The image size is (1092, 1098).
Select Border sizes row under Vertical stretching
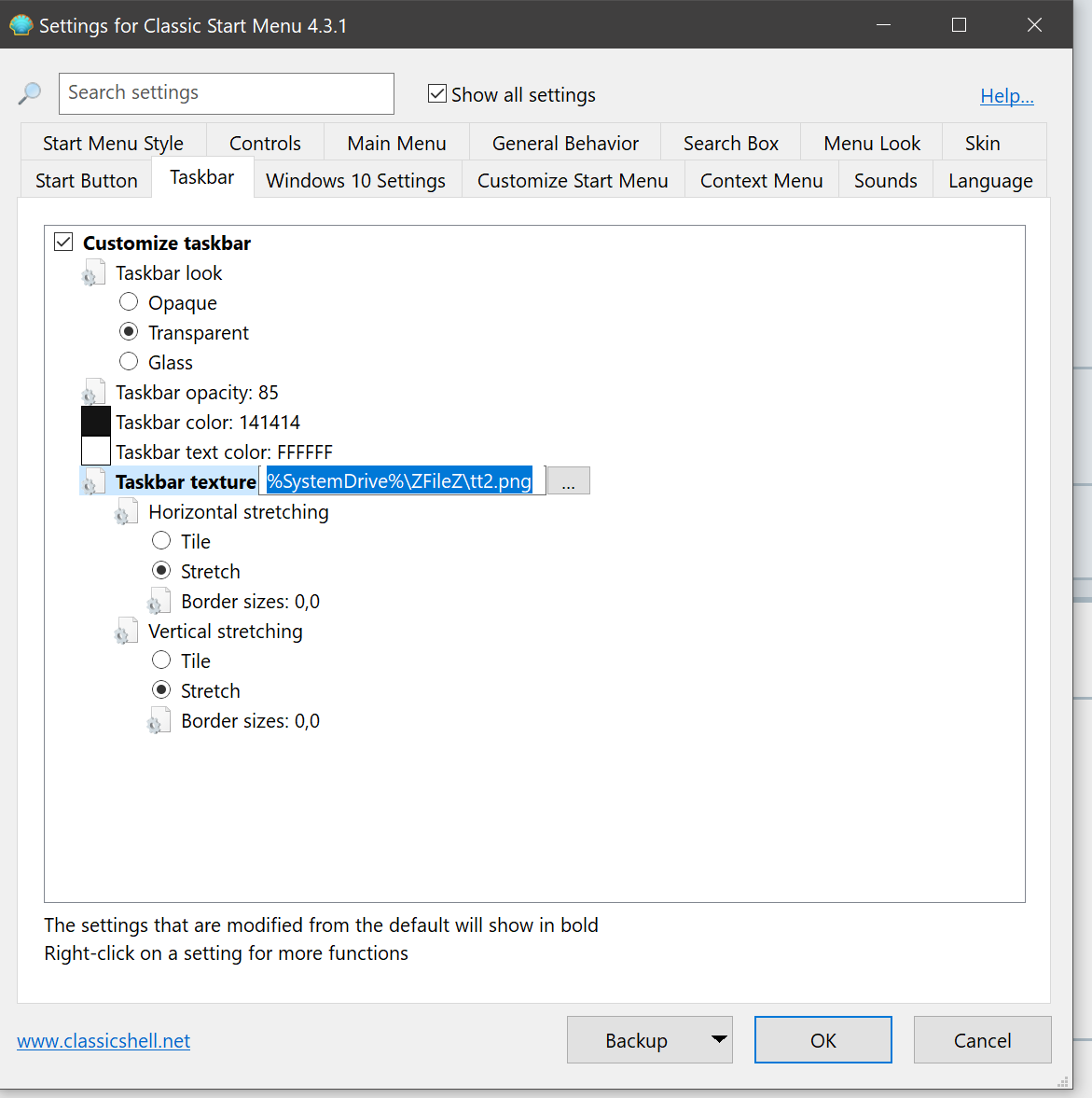pyautogui.click(x=251, y=721)
